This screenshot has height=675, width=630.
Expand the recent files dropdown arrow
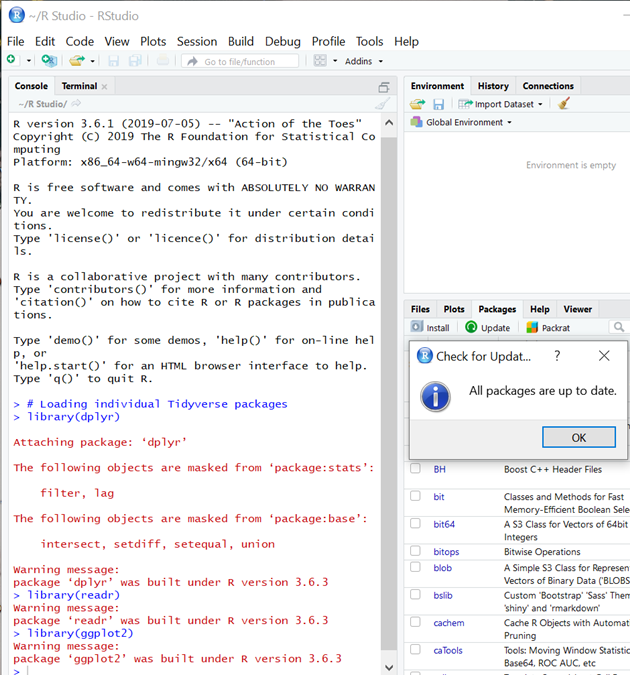coord(92,61)
